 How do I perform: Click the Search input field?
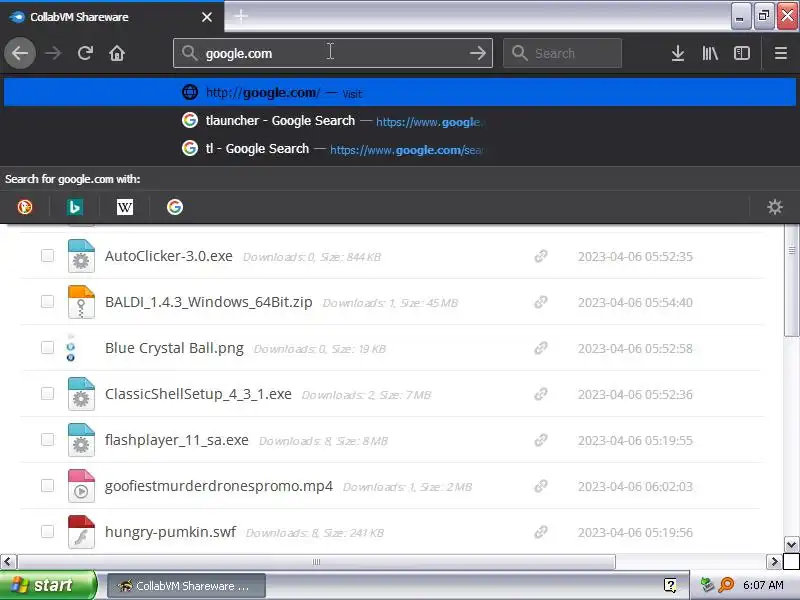click(x=562, y=53)
